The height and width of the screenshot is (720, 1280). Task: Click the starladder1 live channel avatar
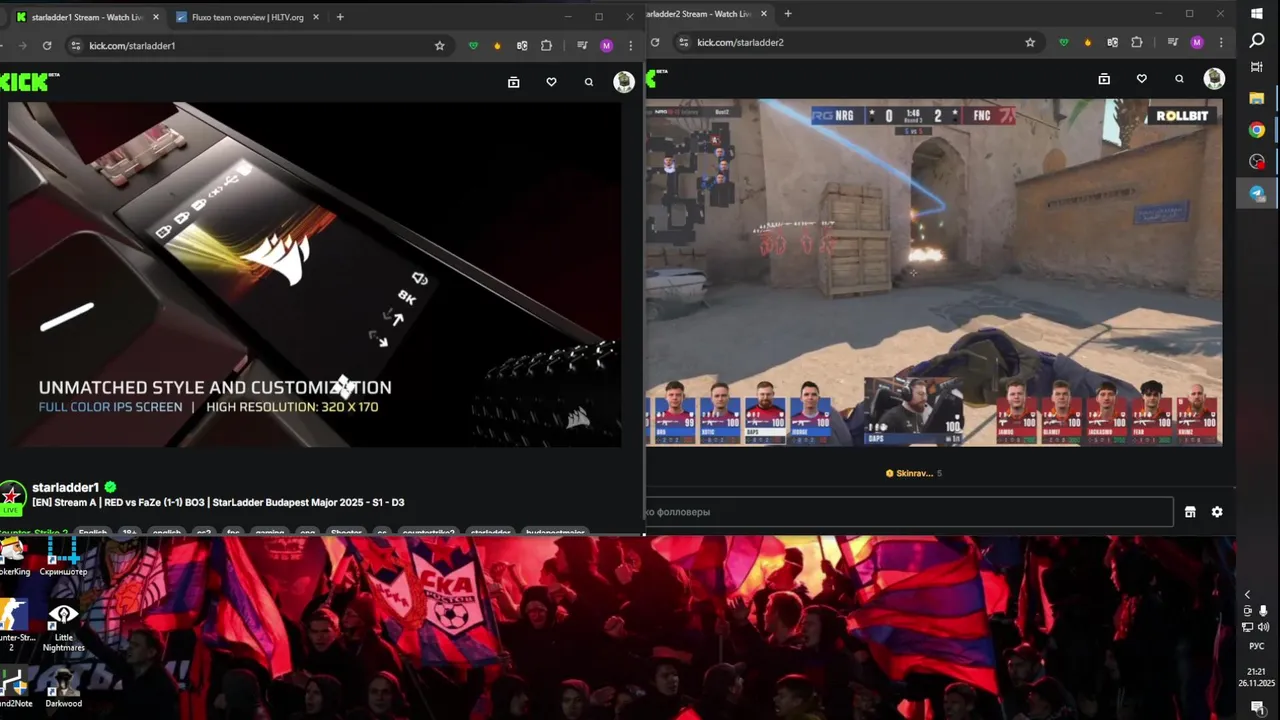[12, 496]
